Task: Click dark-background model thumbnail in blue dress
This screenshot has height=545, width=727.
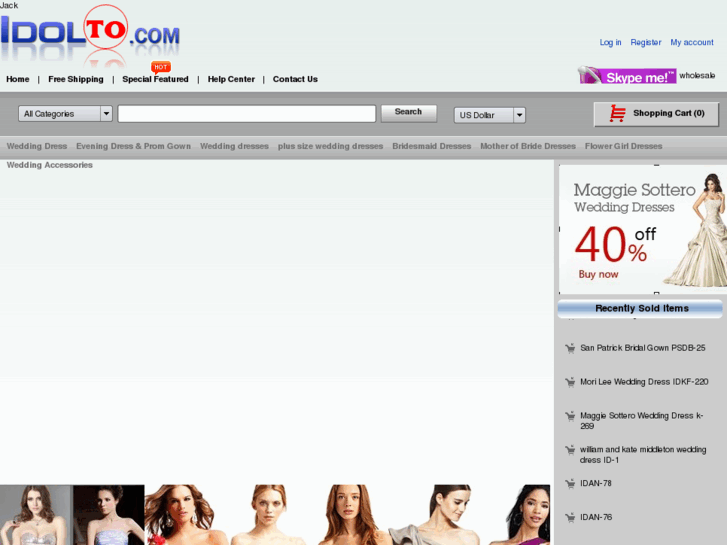Action: click(108, 515)
